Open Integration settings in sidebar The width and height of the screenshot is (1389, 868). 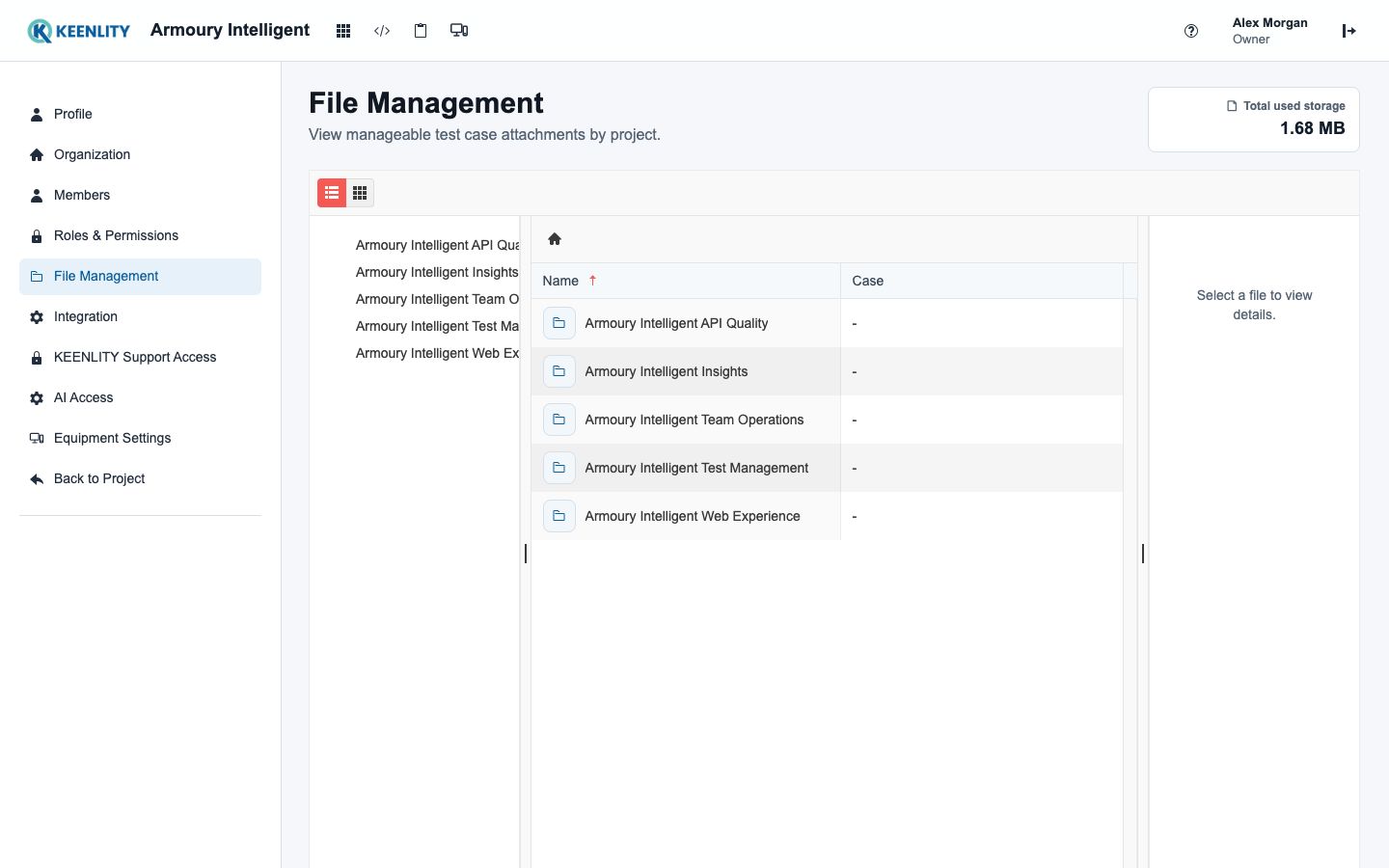(x=140, y=316)
